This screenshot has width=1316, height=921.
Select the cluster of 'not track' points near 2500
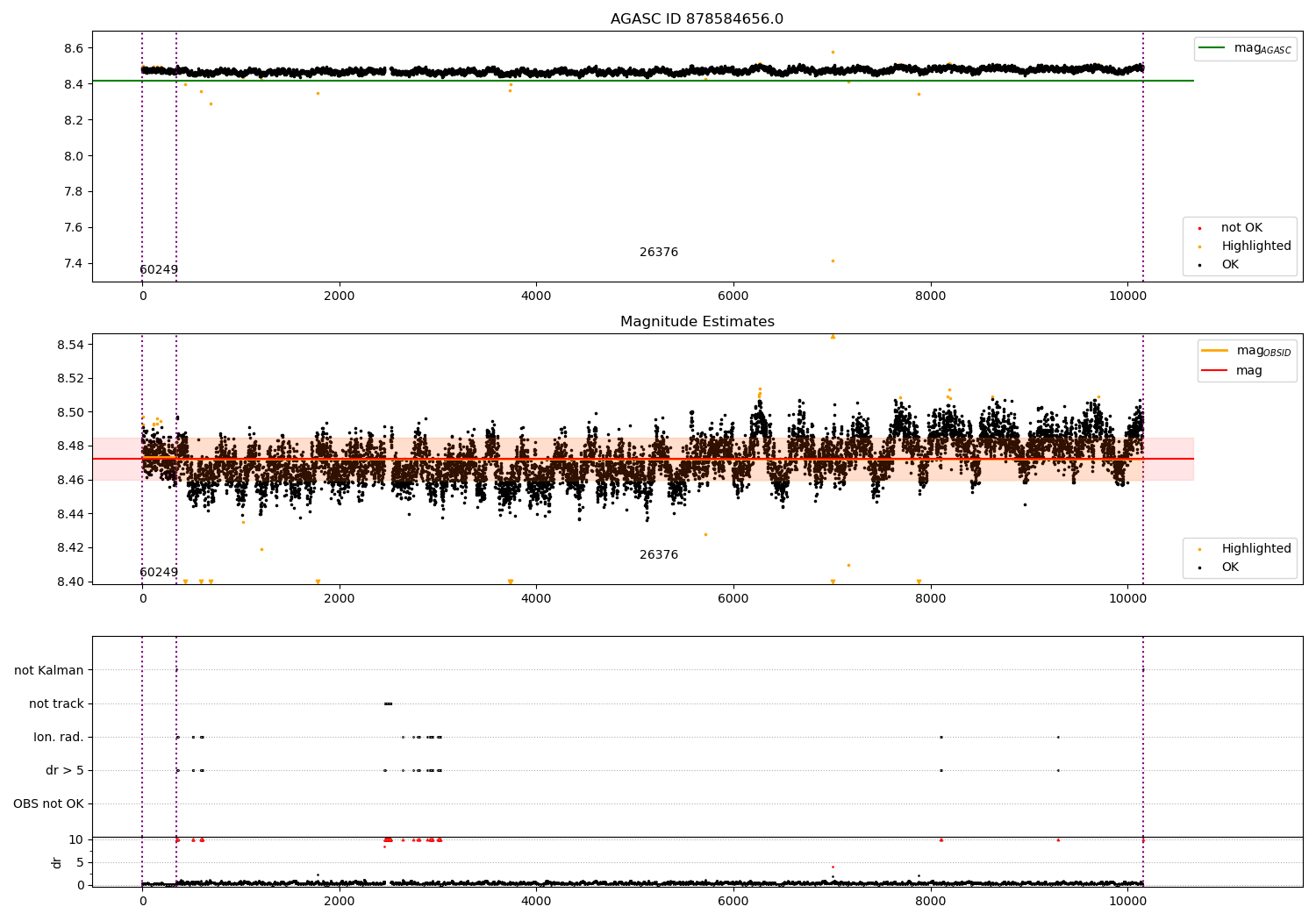pyautogui.click(x=388, y=703)
